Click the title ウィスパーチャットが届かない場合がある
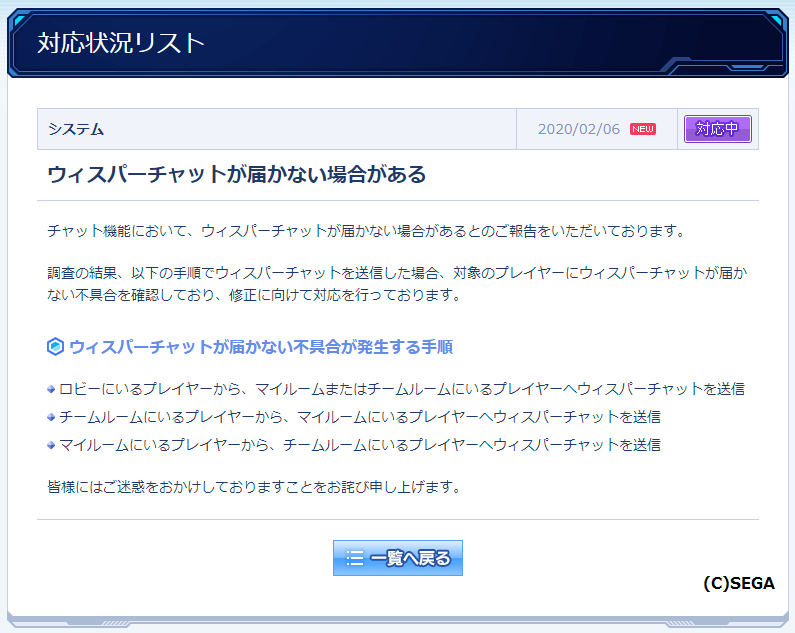 tap(237, 174)
